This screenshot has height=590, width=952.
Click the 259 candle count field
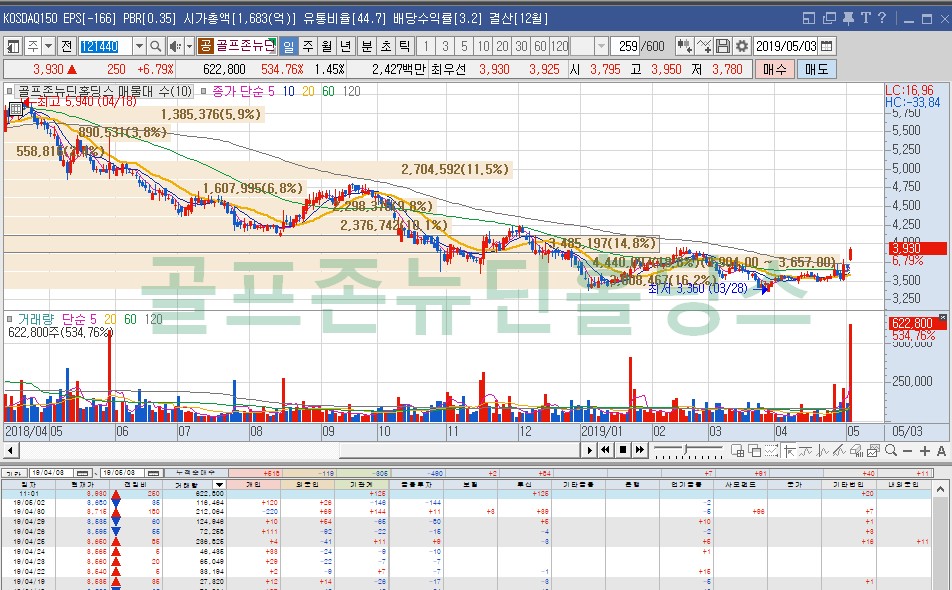tap(626, 46)
